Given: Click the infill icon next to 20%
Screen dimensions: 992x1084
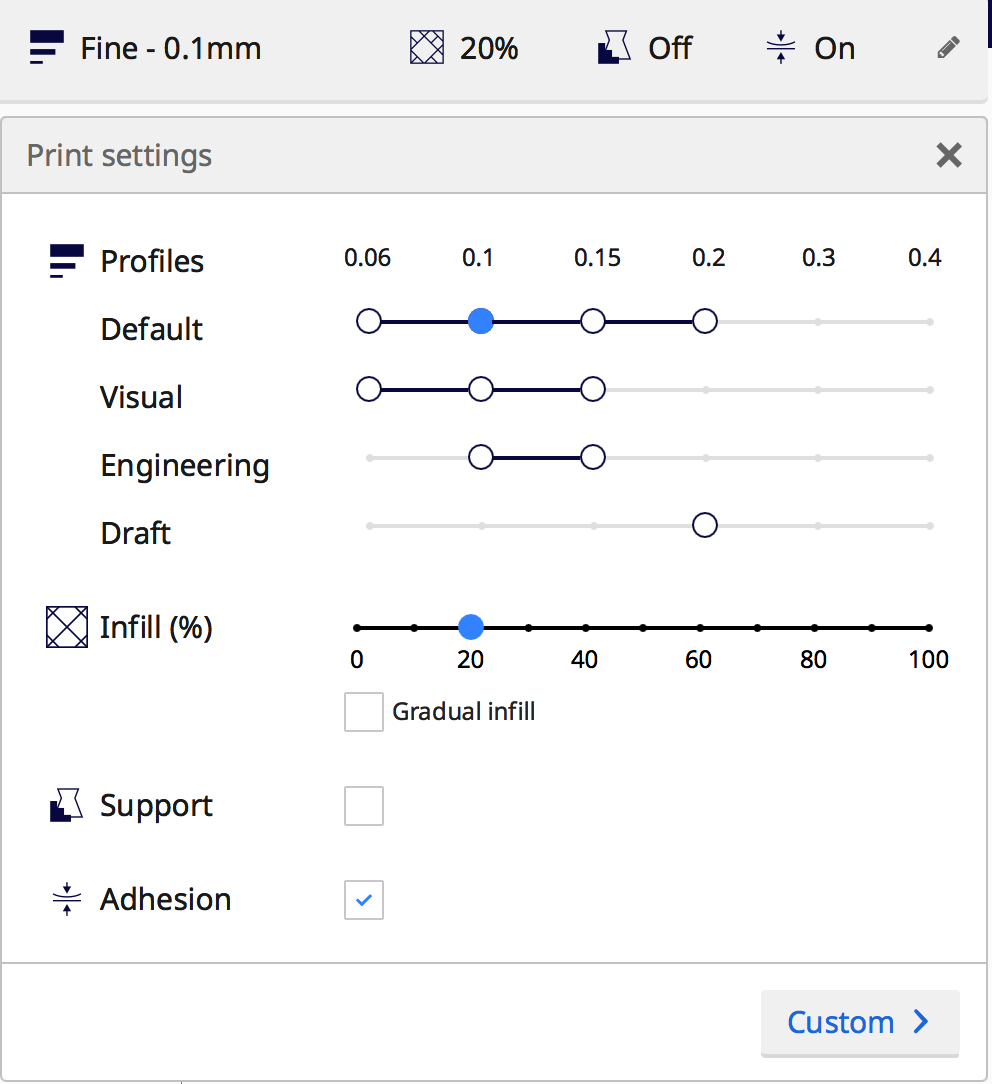Looking at the screenshot, I should click(x=427, y=48).
